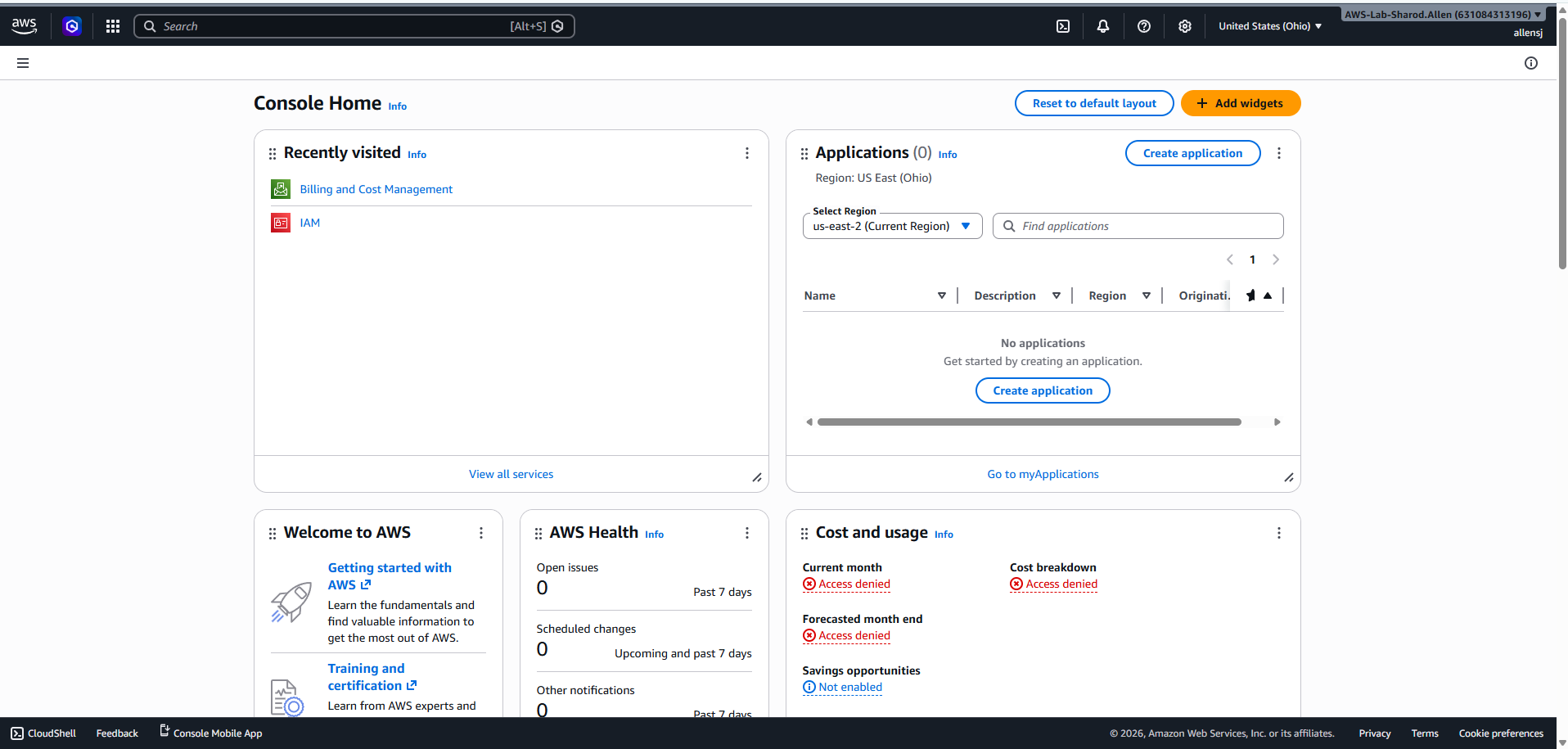Viewport: 1568px width, 749px height.
Task: Click Access denied under Current month
Action: pyautogui.click(x=847, y=584)
